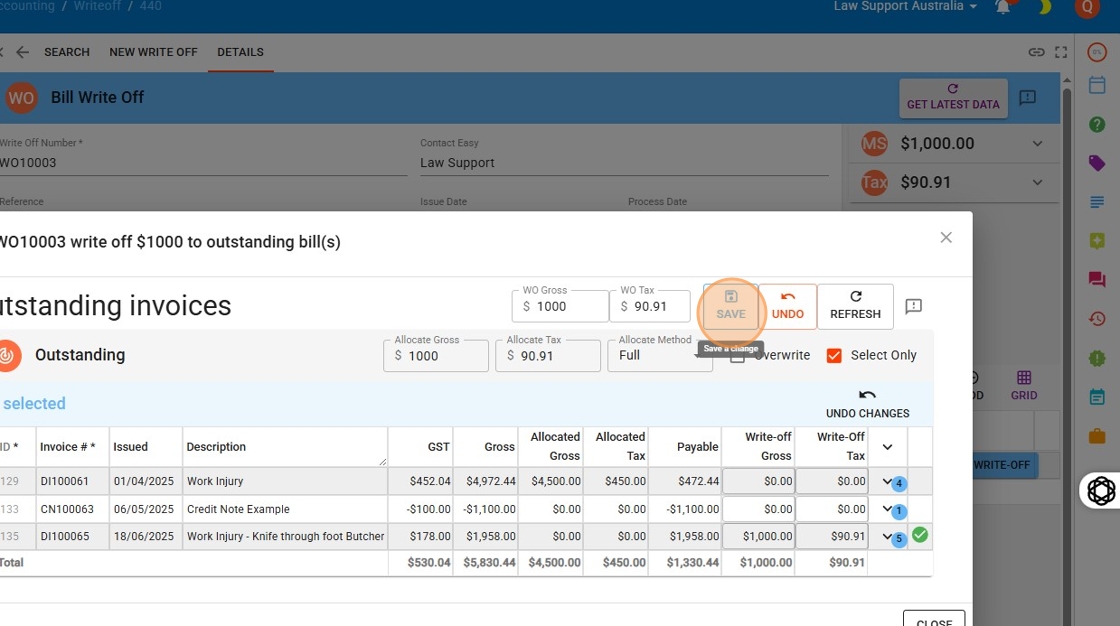Close the write off dialog with X
Image resolution: width=1120 pixels, height=626 pixels.
(946, 237)
